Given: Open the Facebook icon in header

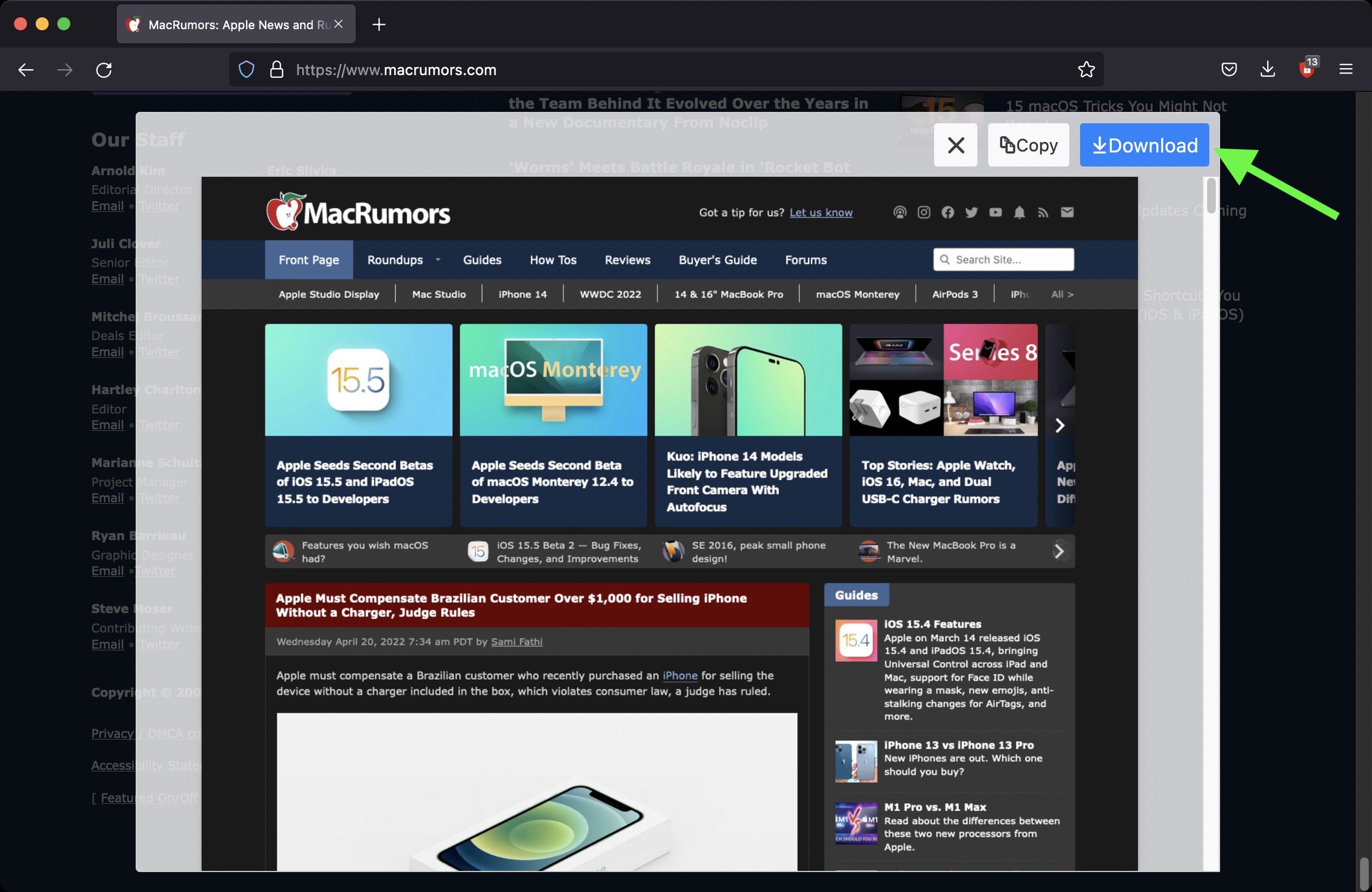Looking at the screenshot, I should click(x=948, y=212).
